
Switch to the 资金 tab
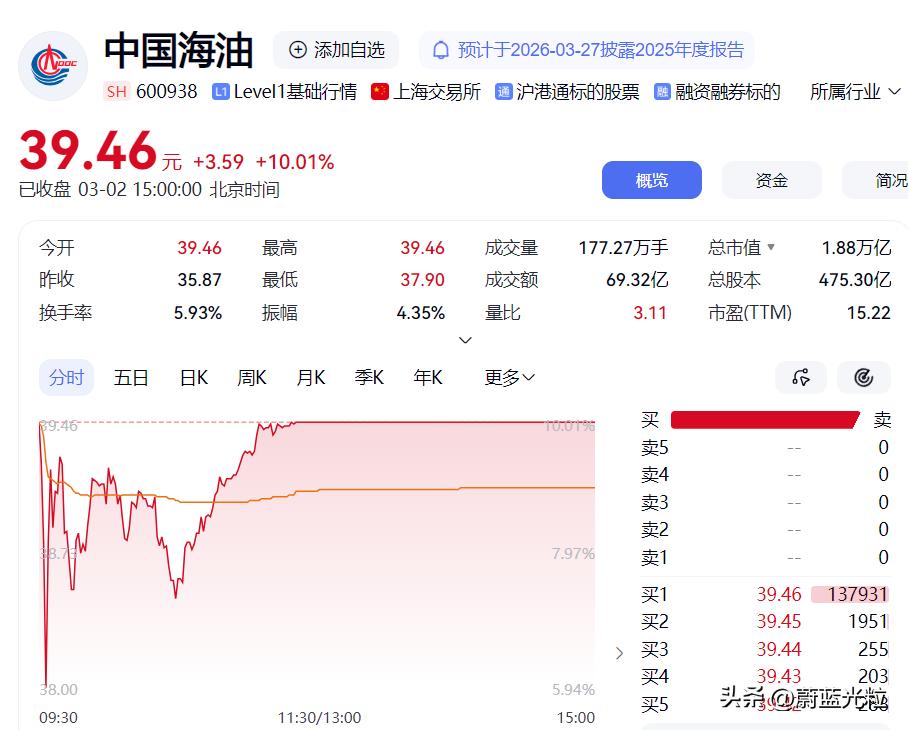point(771,180)
